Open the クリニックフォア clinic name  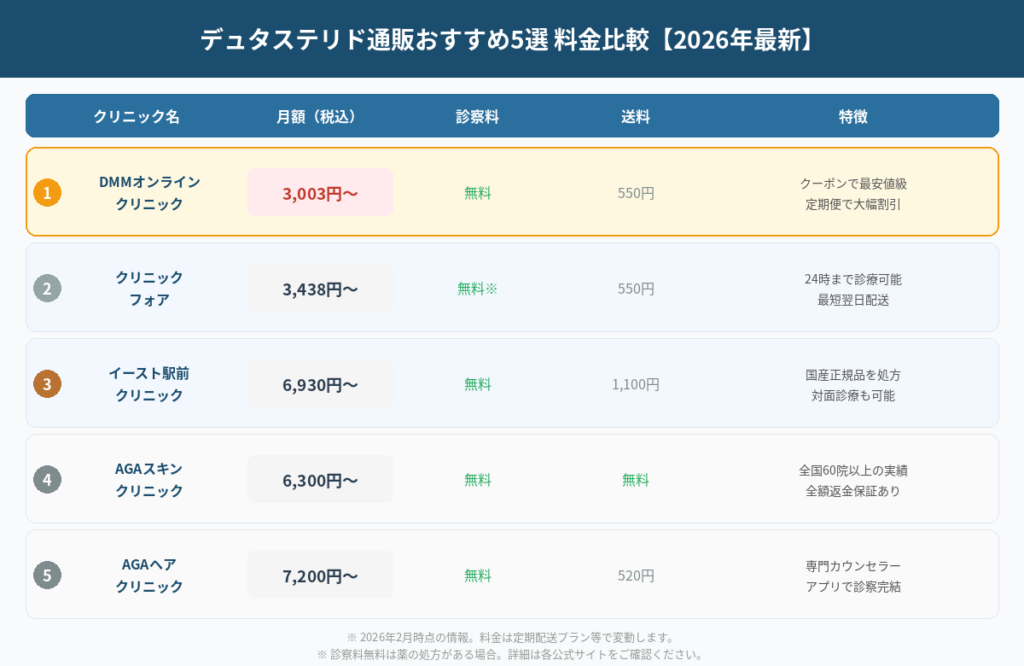pos(148,288)
